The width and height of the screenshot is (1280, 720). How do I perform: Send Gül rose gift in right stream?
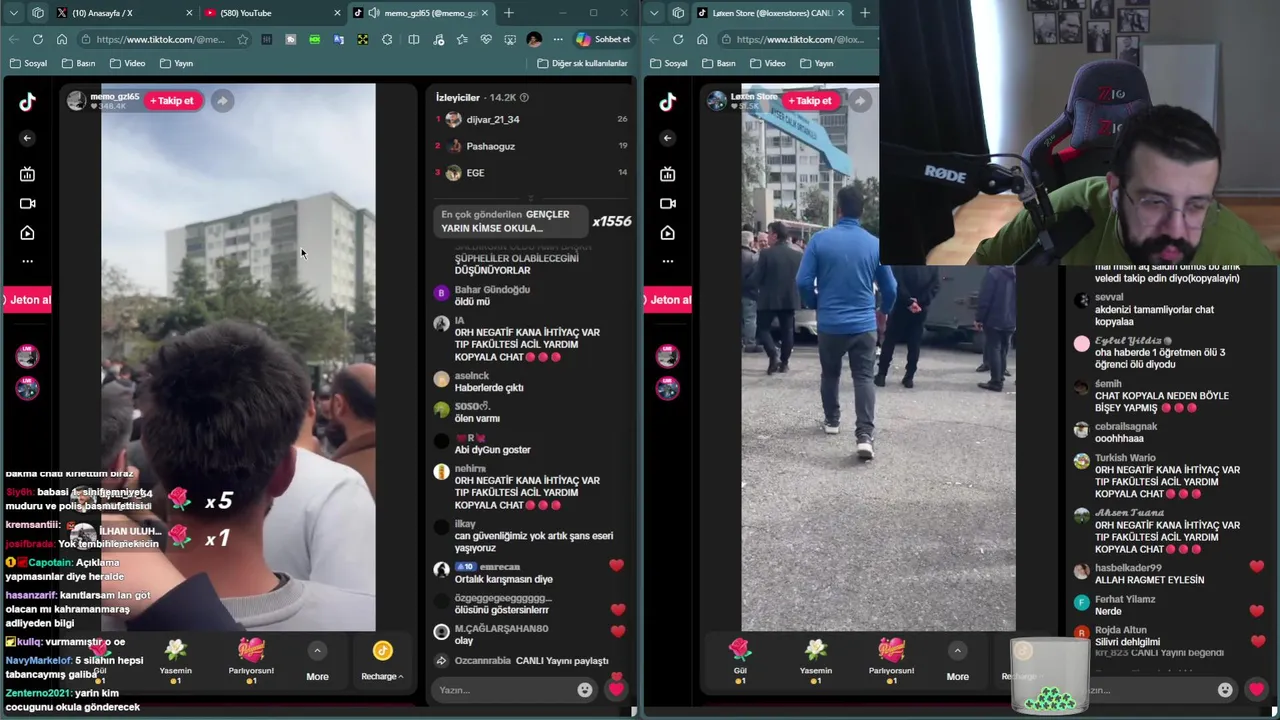click(740, 661)
